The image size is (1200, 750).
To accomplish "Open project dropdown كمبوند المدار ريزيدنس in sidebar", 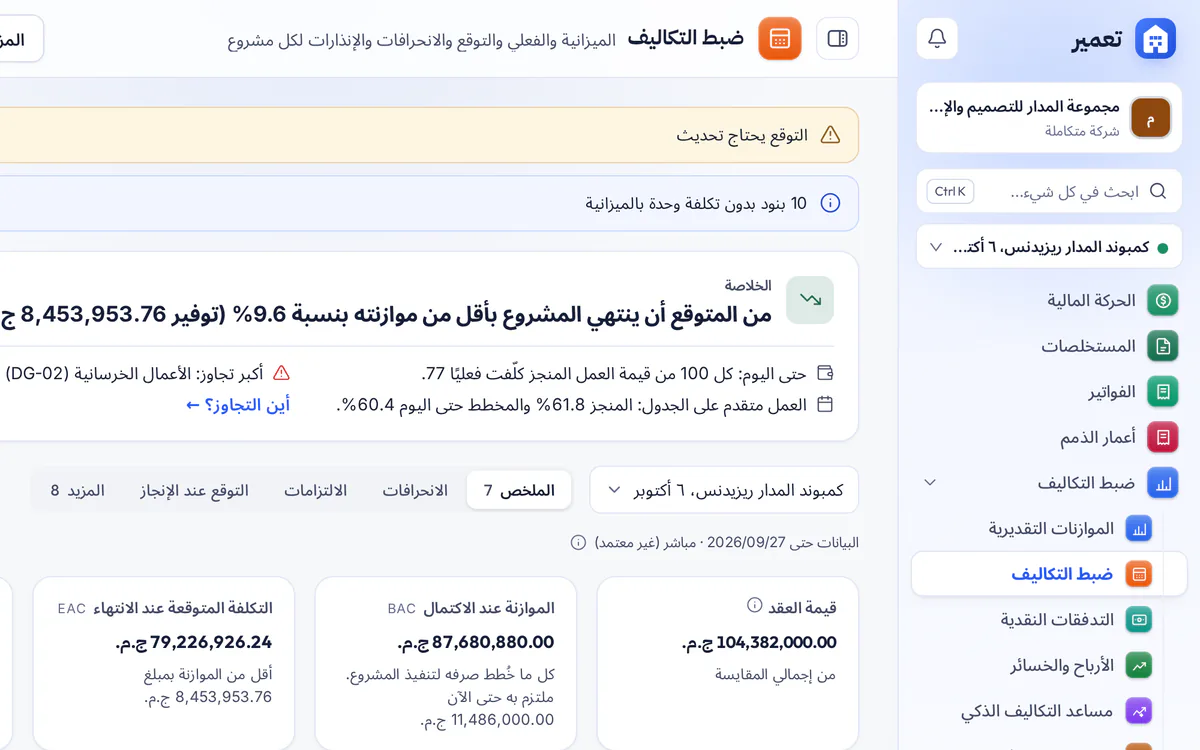I will [1049, 247].
